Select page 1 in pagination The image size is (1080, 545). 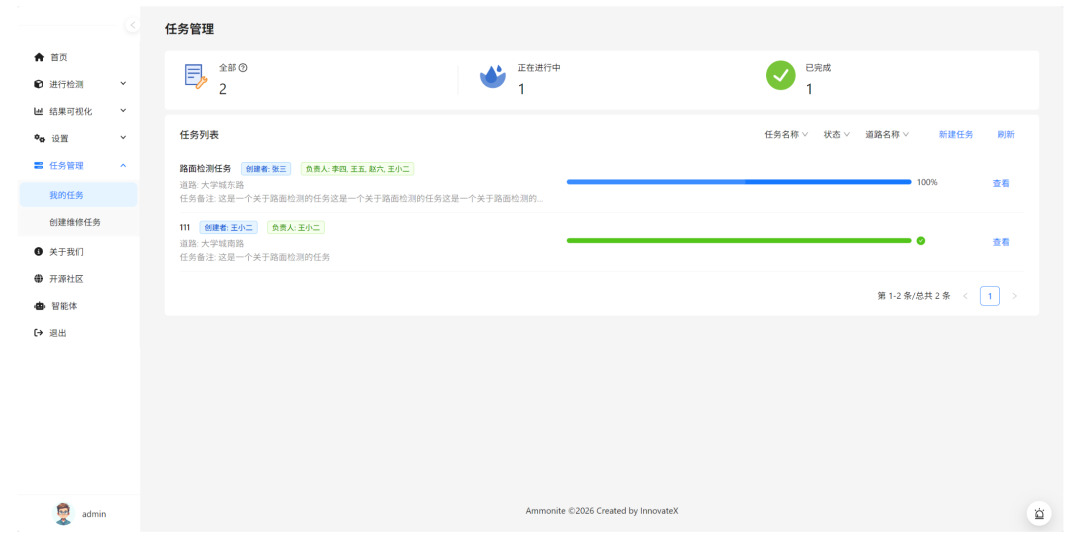990,296
